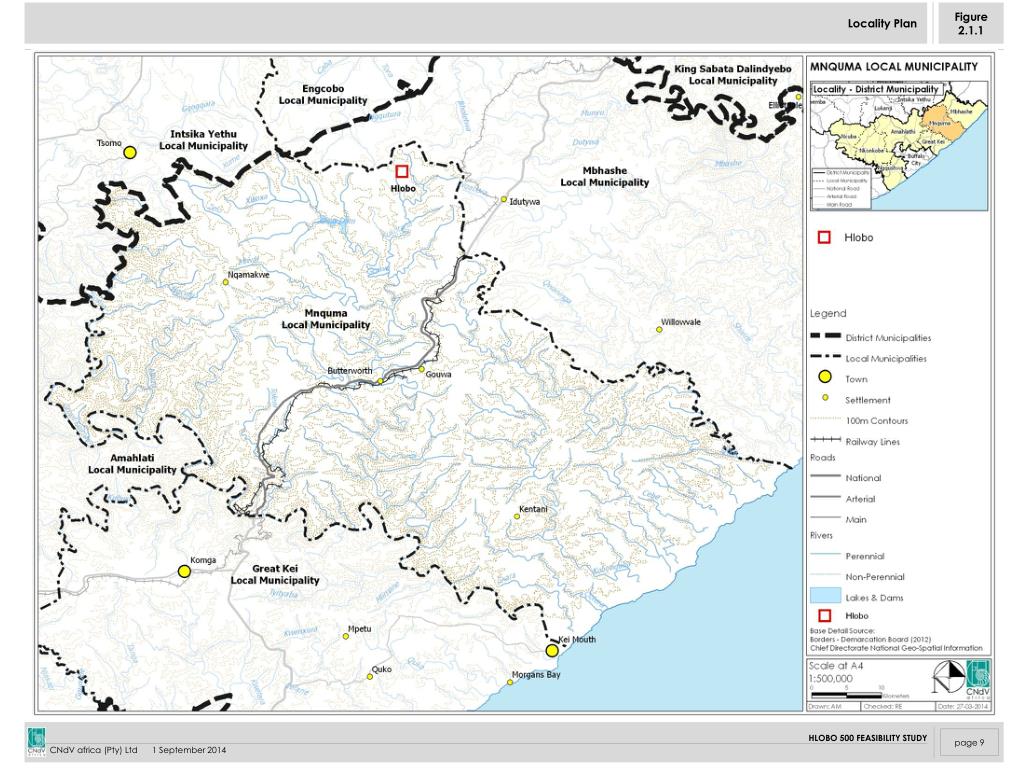The width and height of the screenshot is (1024, 768).
Task: Click the red Hlobo square marker on the map
Action: click(x=402, y=171)
